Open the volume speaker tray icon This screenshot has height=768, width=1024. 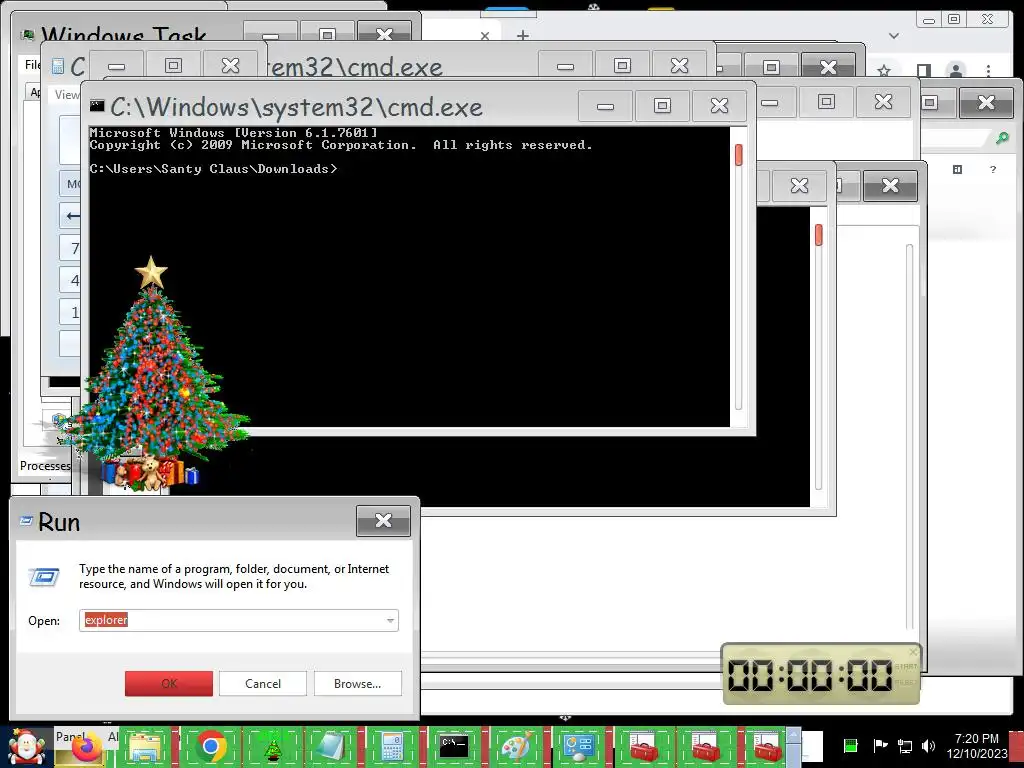928,746
